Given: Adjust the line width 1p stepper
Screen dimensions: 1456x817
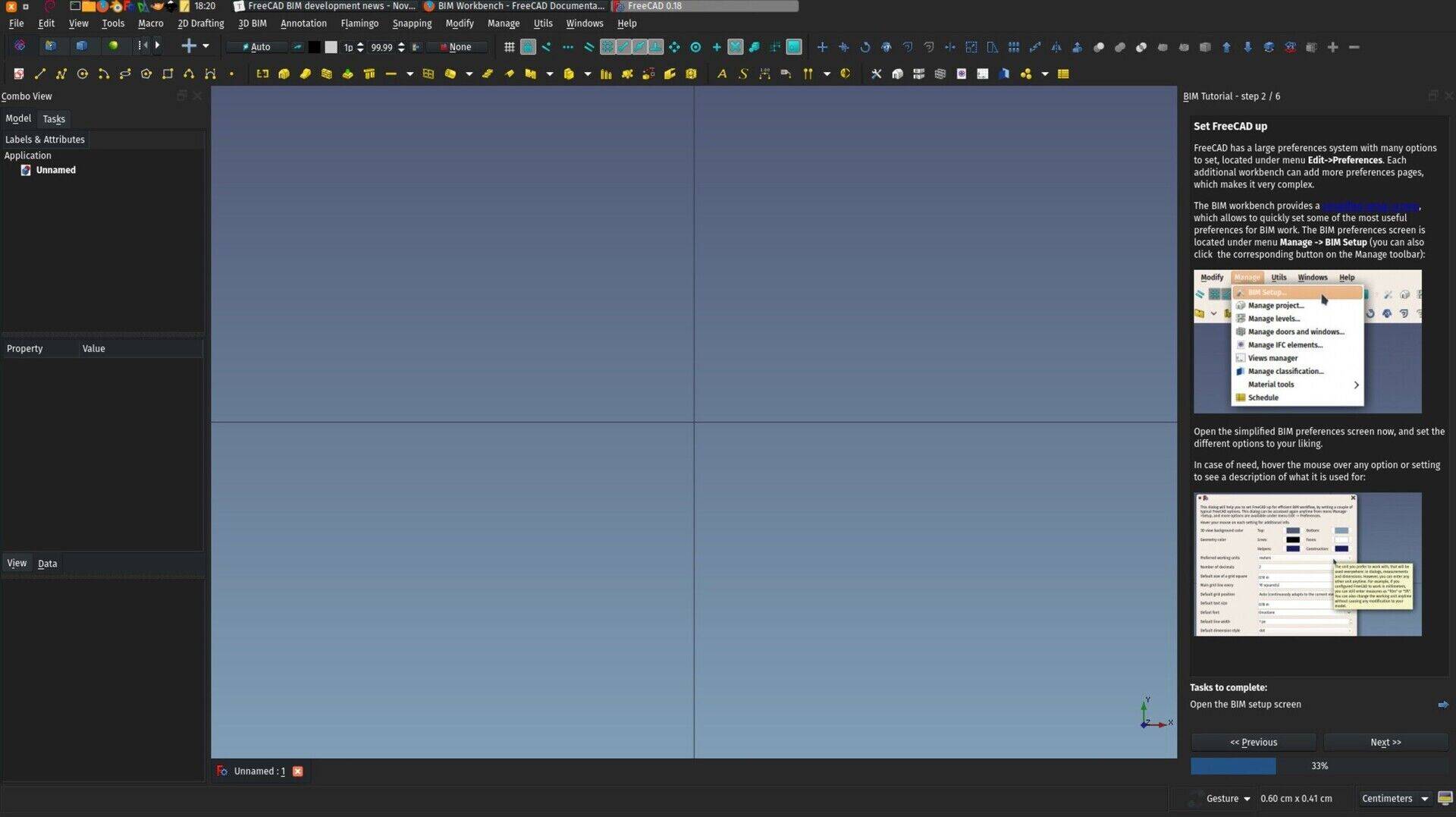Looking at the screenshot, I should 360,47.
